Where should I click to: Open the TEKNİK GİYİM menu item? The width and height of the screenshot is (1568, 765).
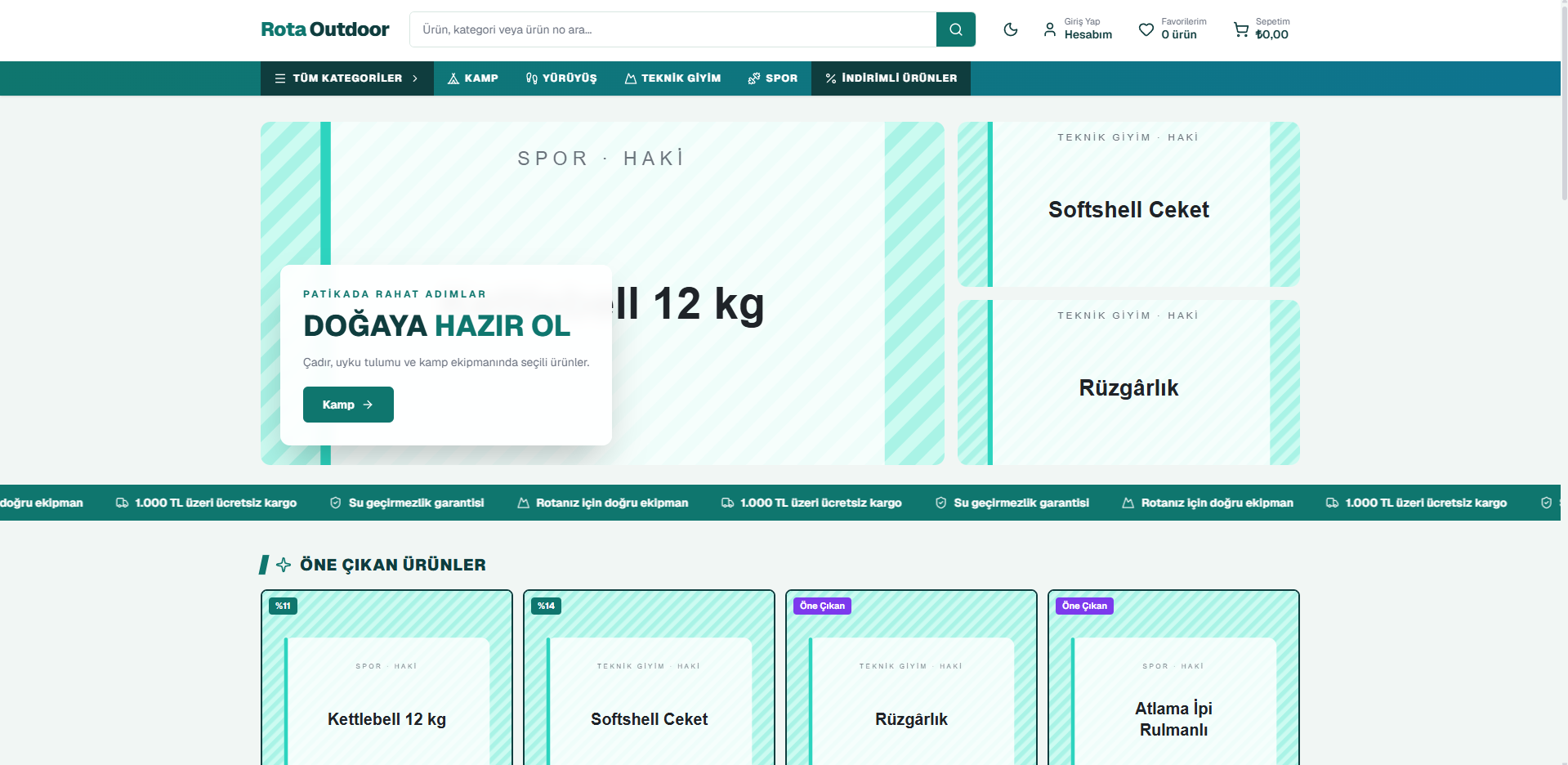point(673,78)
